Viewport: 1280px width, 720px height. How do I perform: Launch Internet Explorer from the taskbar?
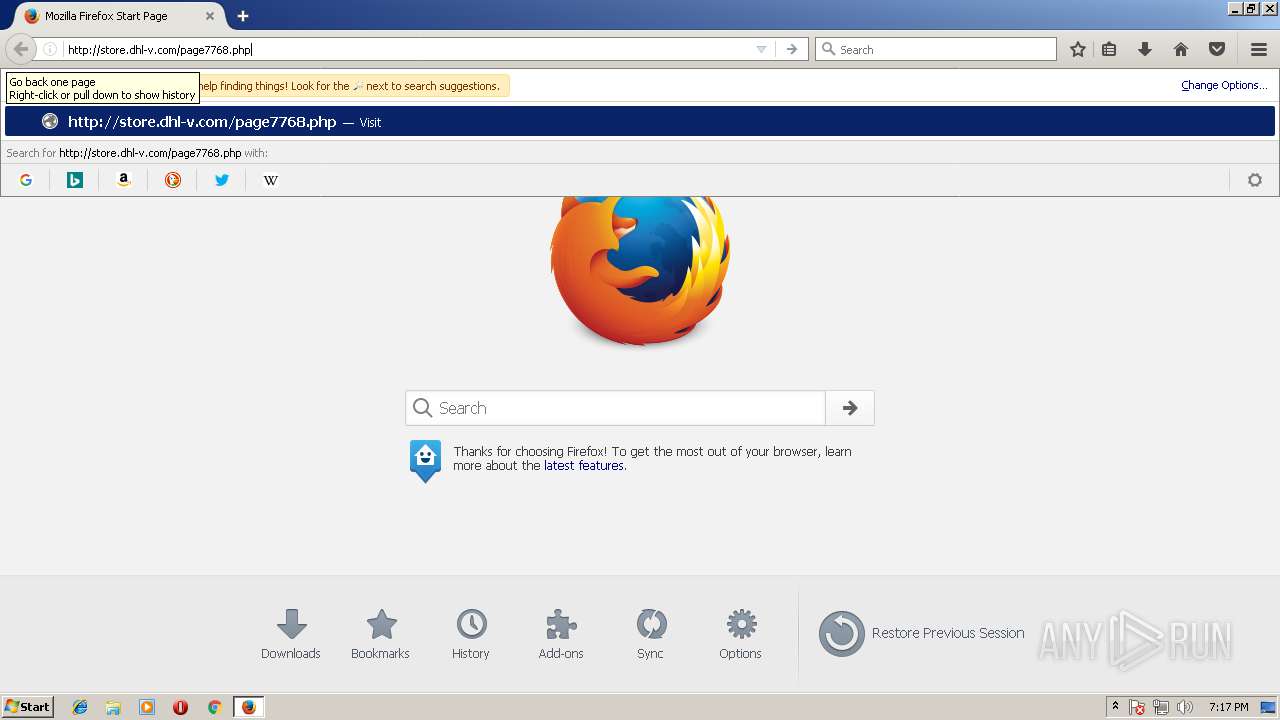[80, 707]
